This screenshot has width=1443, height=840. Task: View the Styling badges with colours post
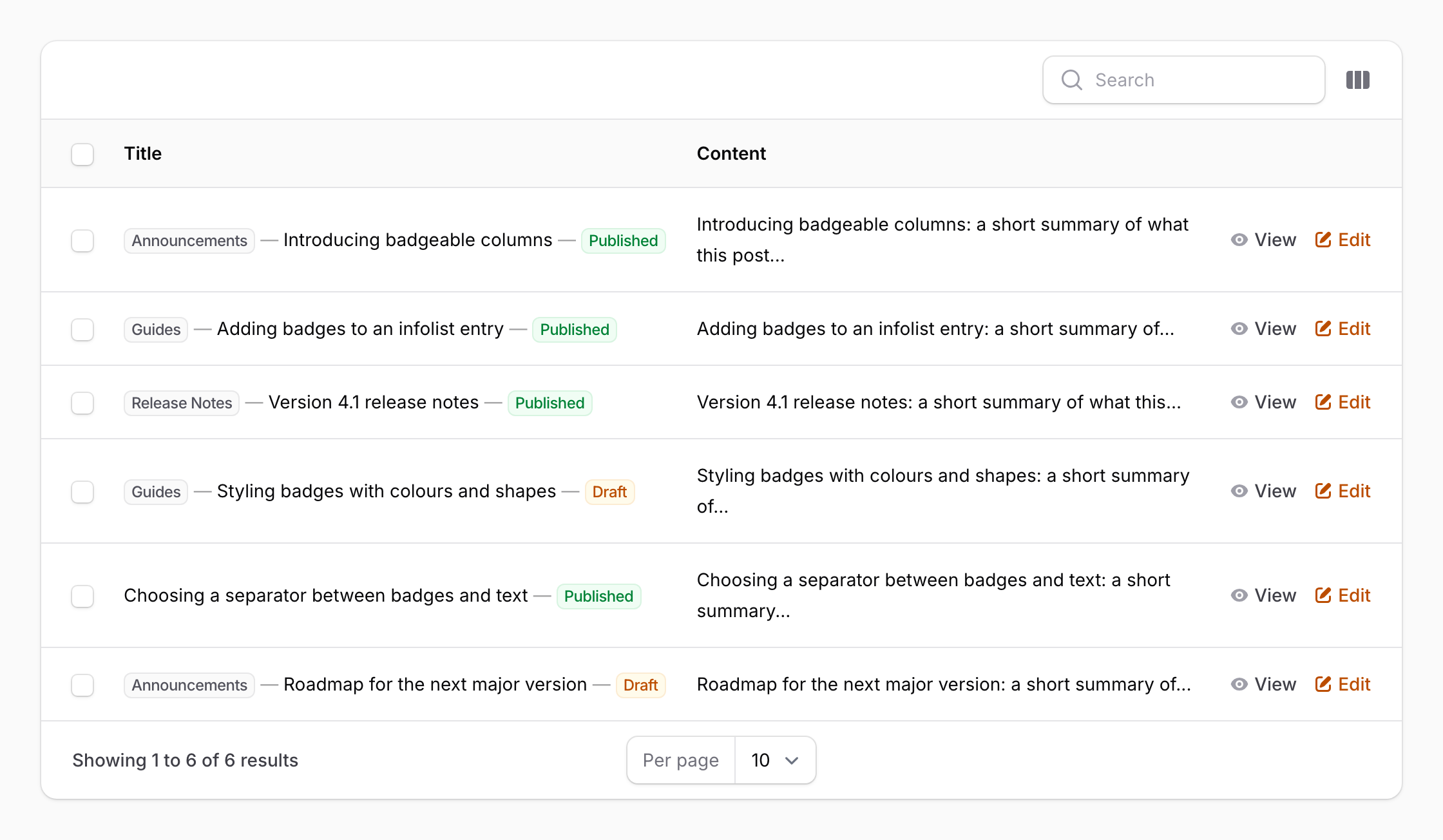(x=1263, y=491)
